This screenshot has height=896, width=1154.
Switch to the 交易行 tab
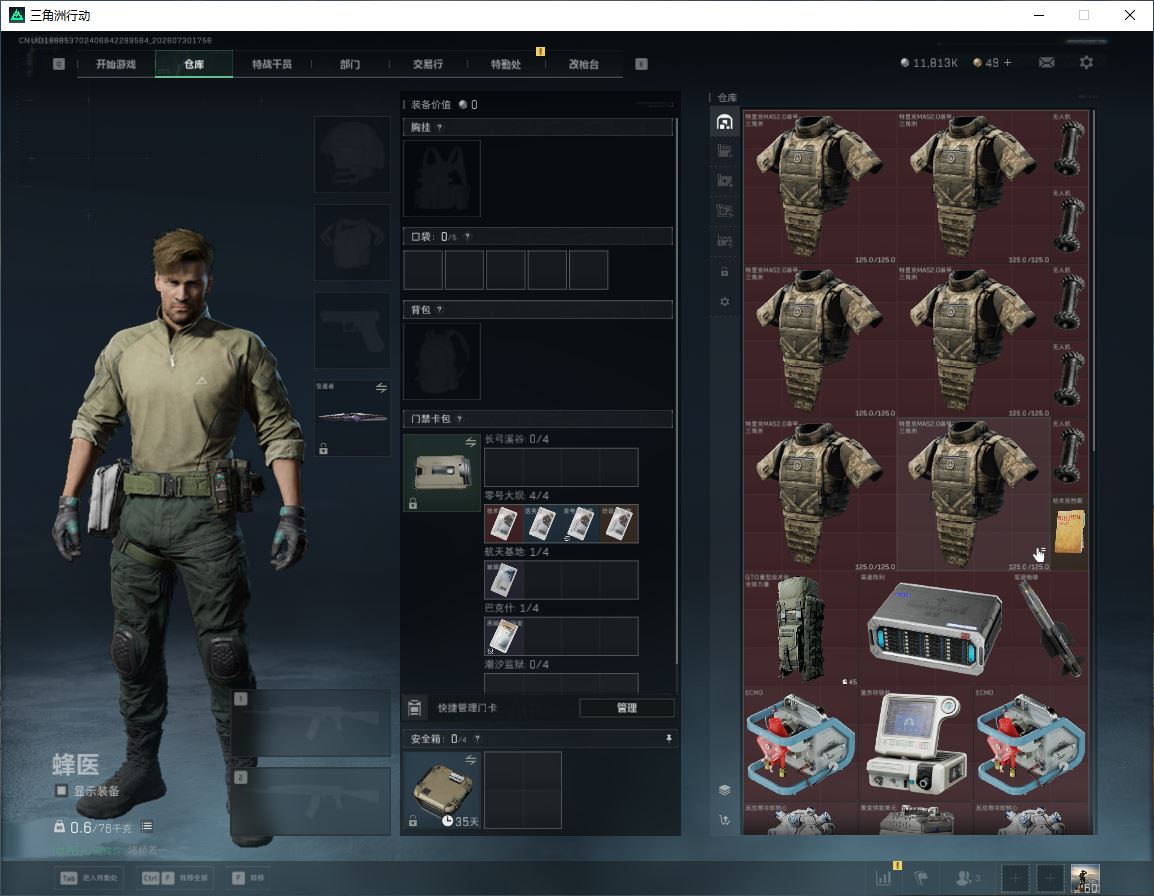coord(428,64)
